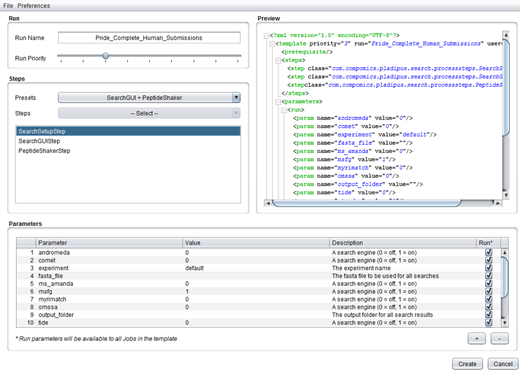Click the plus button to add parameter
520x370 pixels.
tap(477, 339)
